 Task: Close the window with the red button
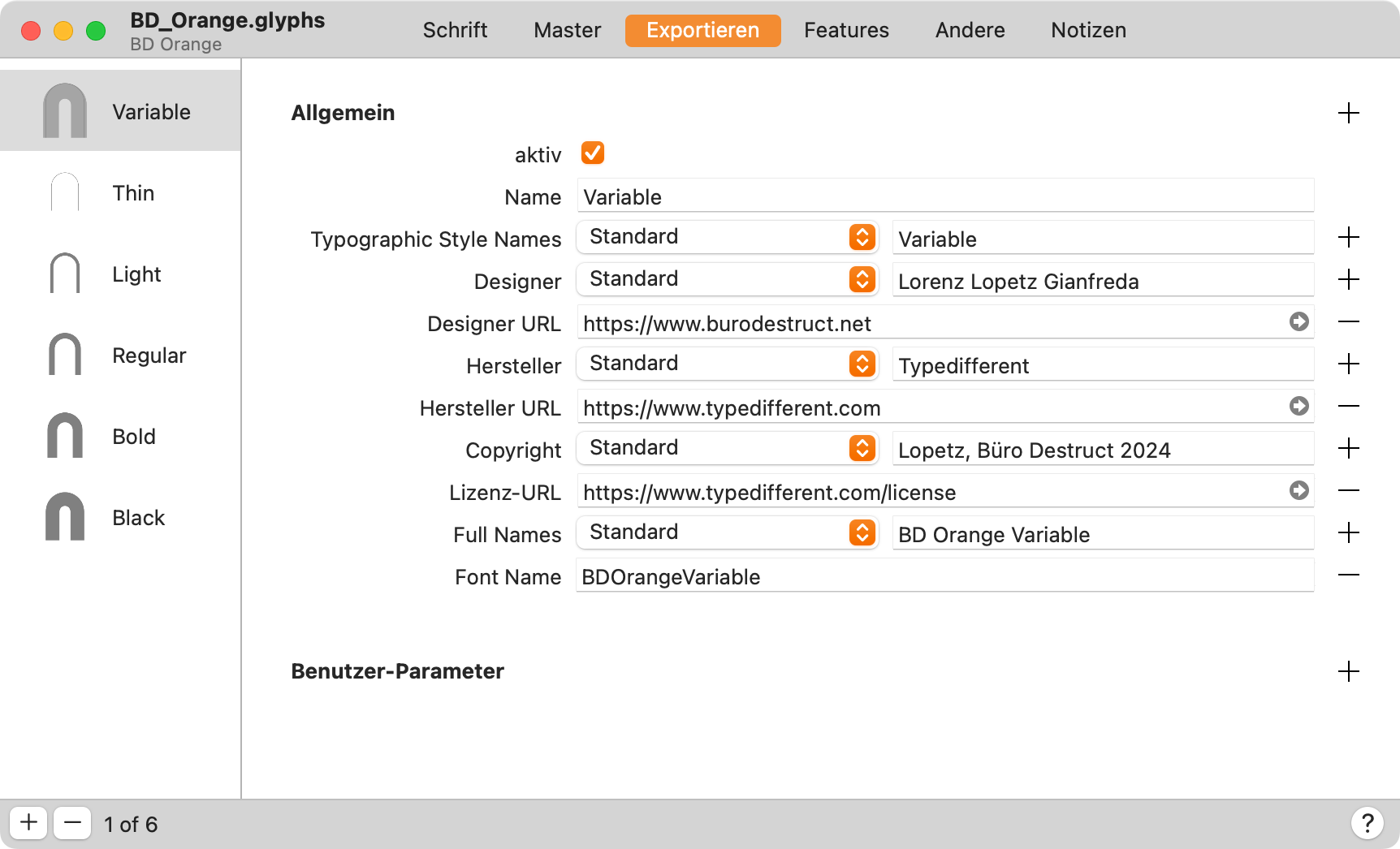click(31, 31)
